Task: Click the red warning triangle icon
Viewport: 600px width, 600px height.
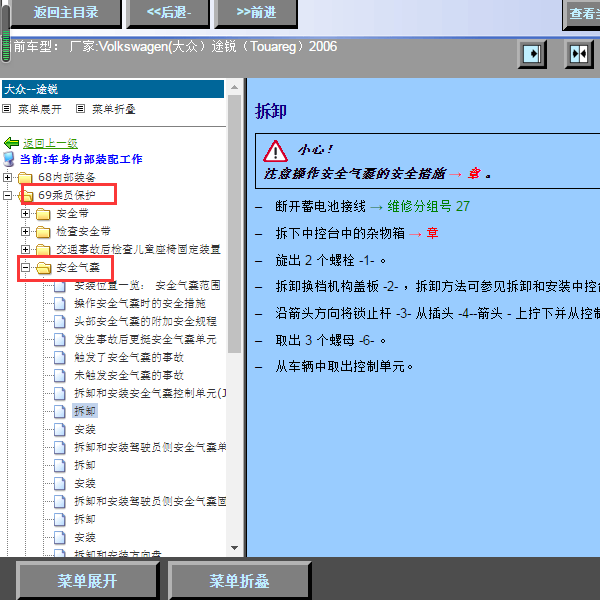Action: [x=276, y=152]
